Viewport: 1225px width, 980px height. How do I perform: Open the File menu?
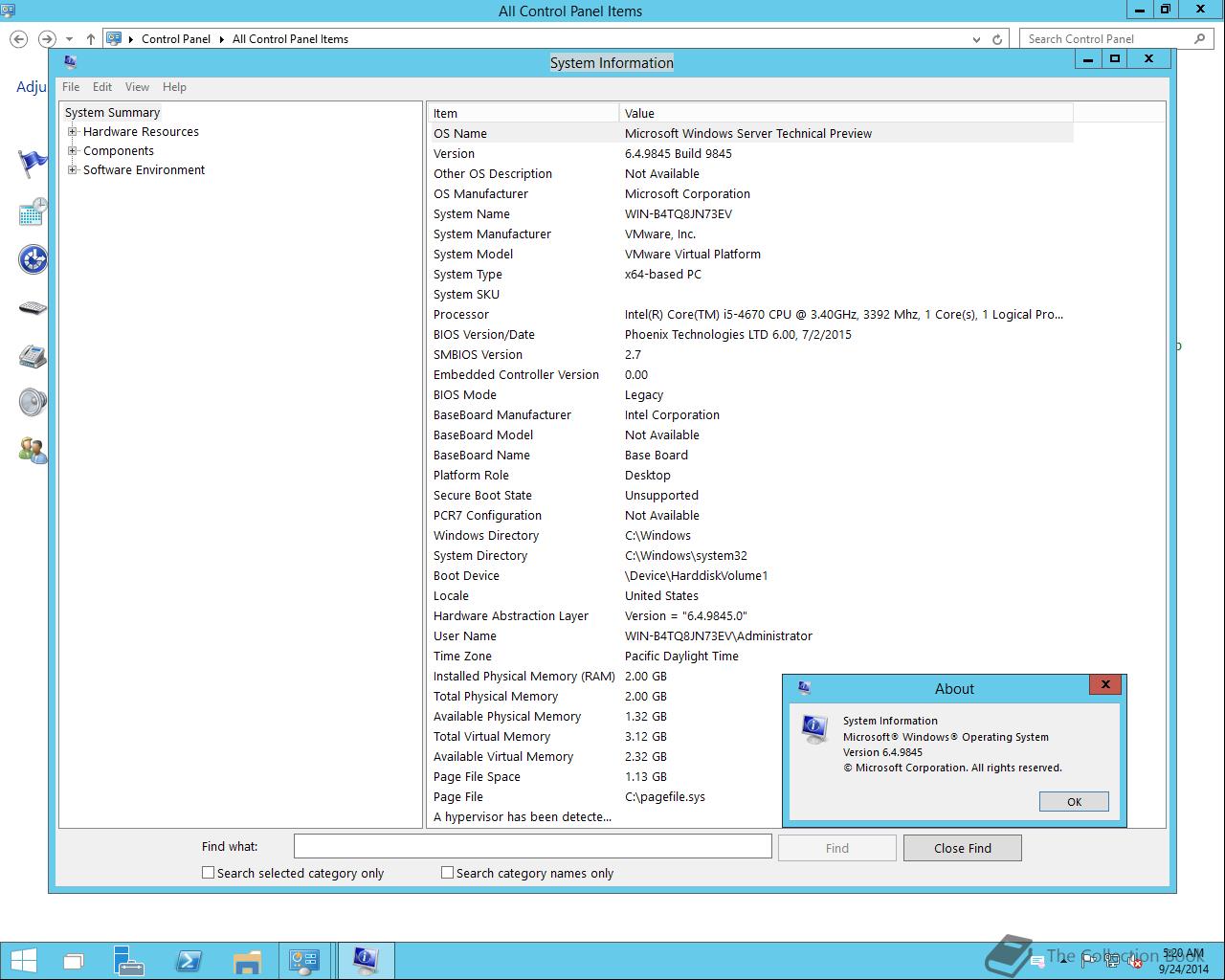click(x=71, y=87)
